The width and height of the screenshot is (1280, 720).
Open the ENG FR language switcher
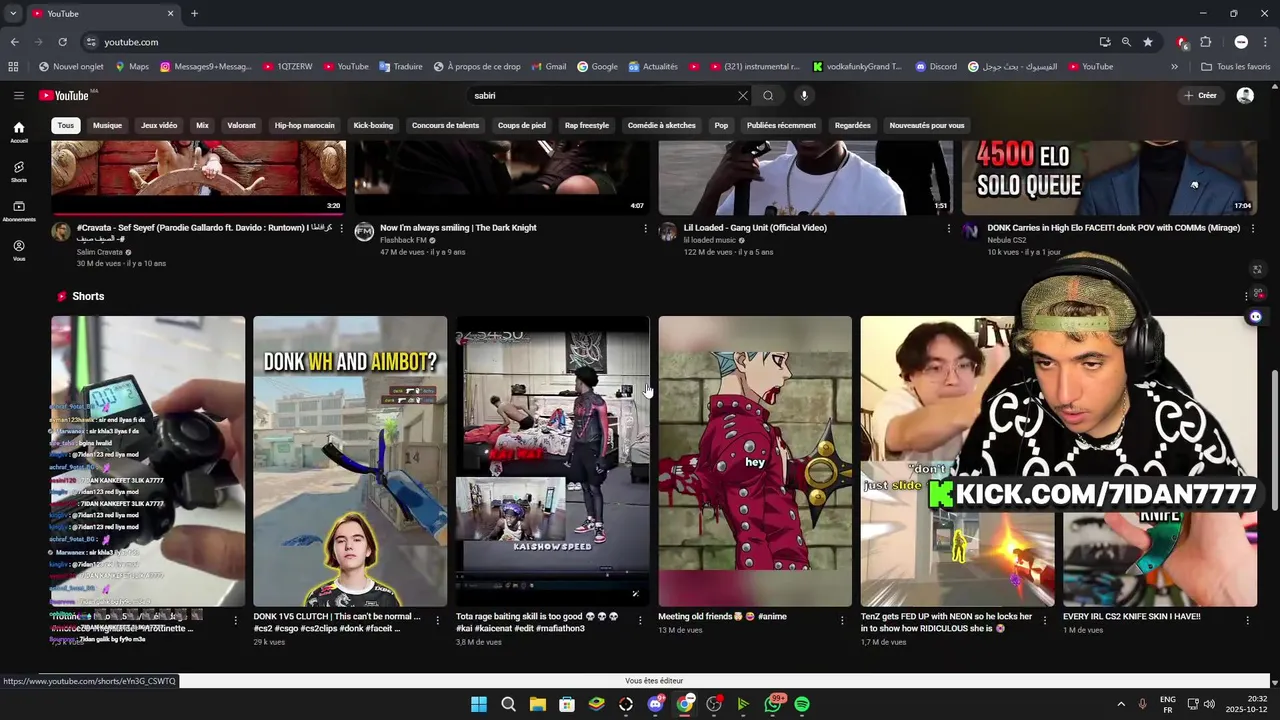pyautogui.click(x=1167, y=704)
